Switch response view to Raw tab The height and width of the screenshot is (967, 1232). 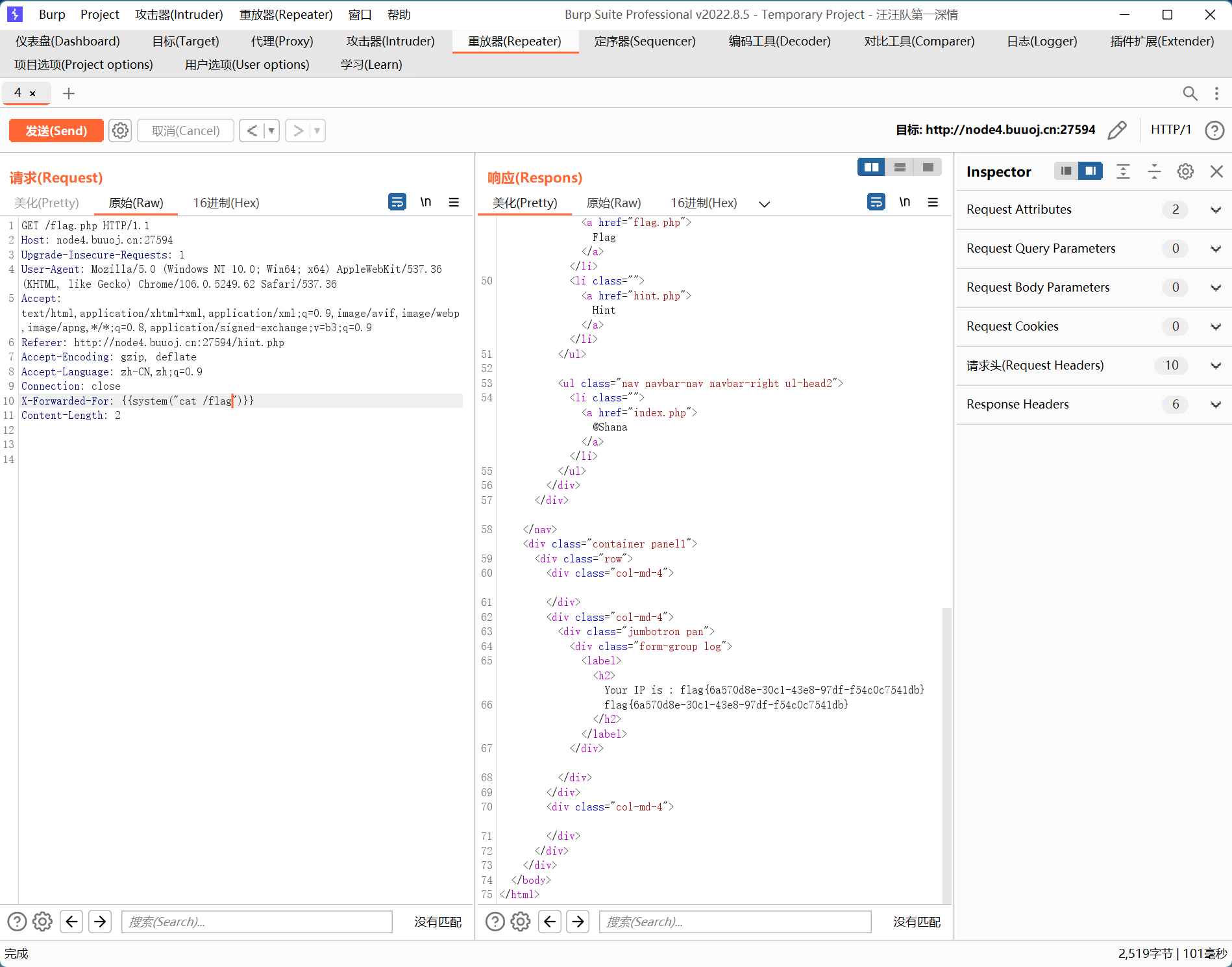tap(613, 203)
